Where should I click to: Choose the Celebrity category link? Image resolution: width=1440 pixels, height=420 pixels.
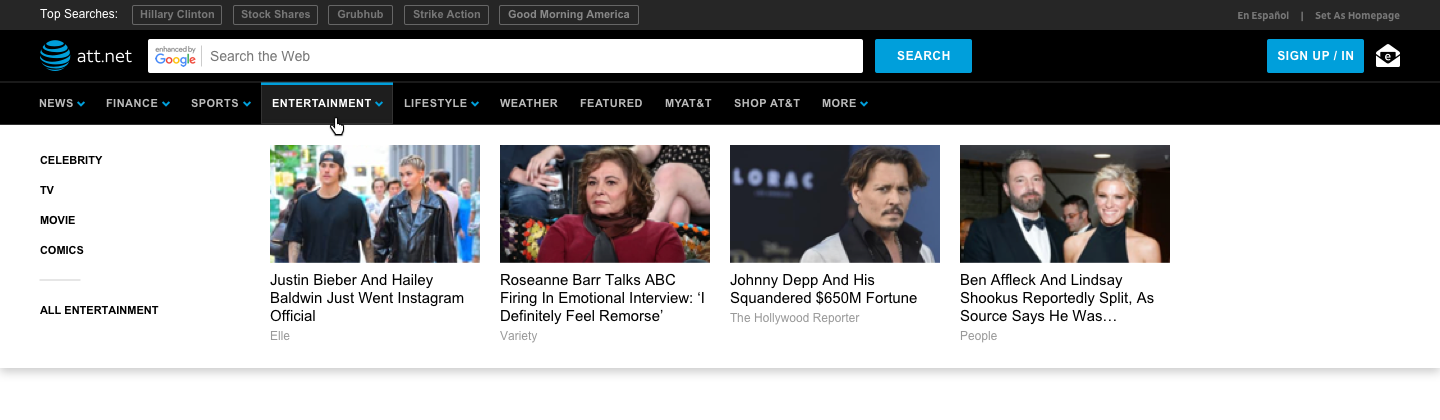71,160
